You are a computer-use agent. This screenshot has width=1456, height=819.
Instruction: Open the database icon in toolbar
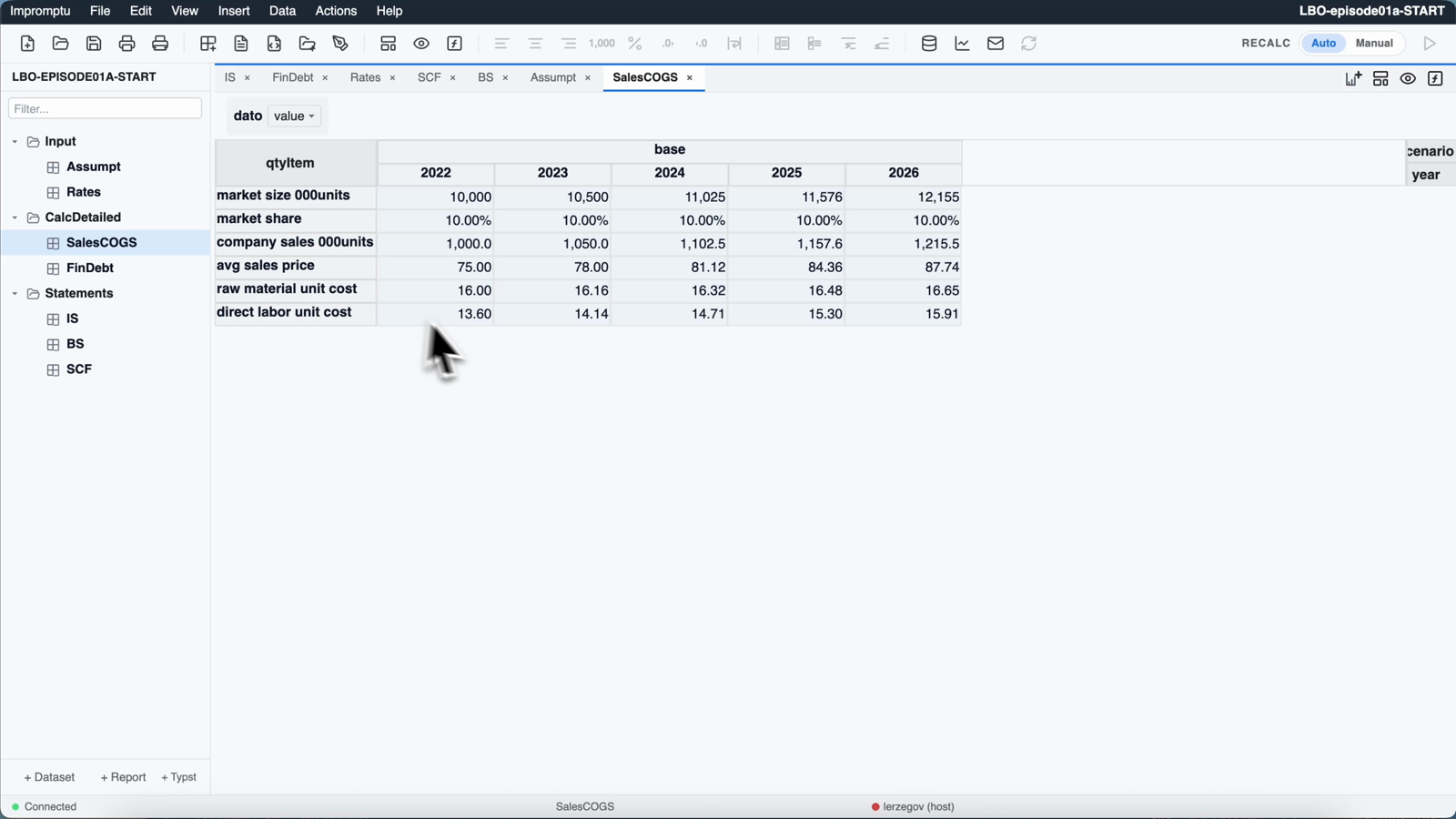(x=929, y=44)
